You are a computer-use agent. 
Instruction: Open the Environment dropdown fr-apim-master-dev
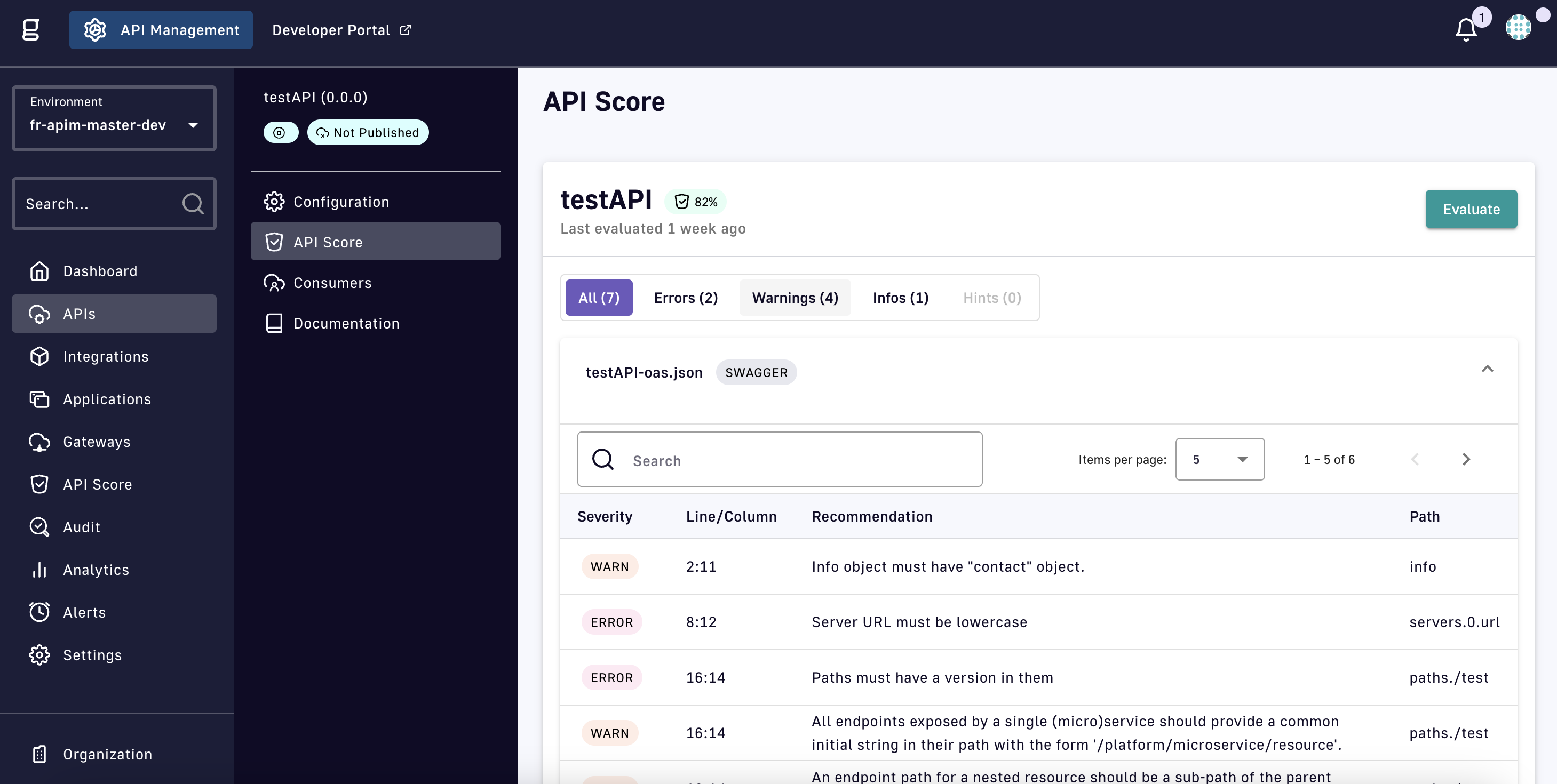[x=114, y=118]
